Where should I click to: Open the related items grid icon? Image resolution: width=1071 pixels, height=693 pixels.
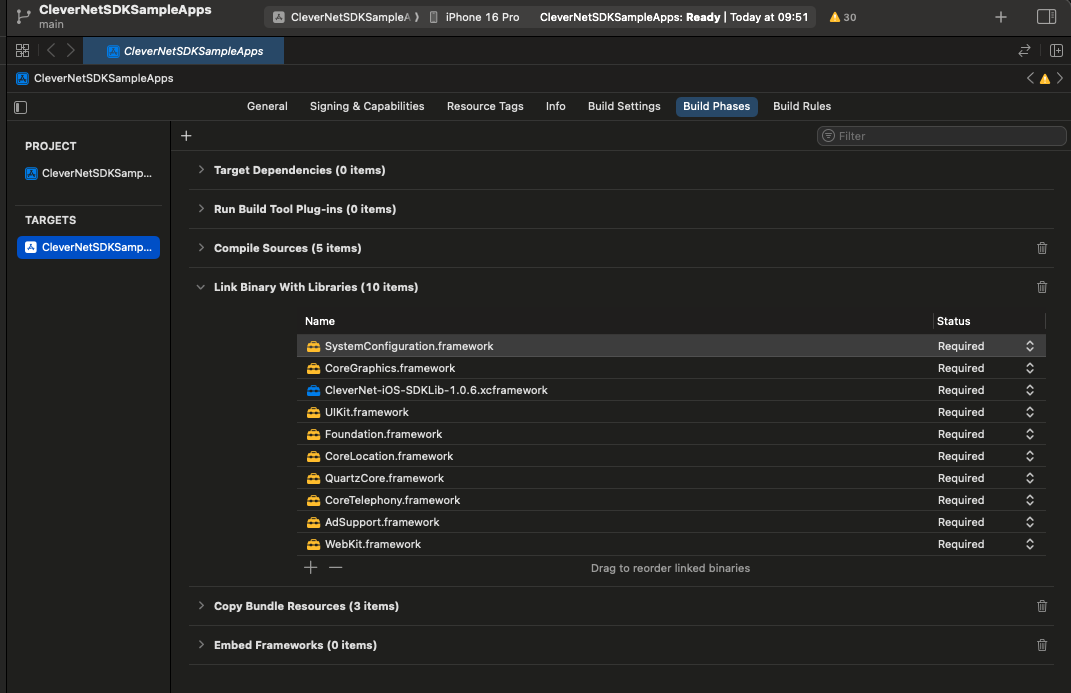tap(23, 51)
